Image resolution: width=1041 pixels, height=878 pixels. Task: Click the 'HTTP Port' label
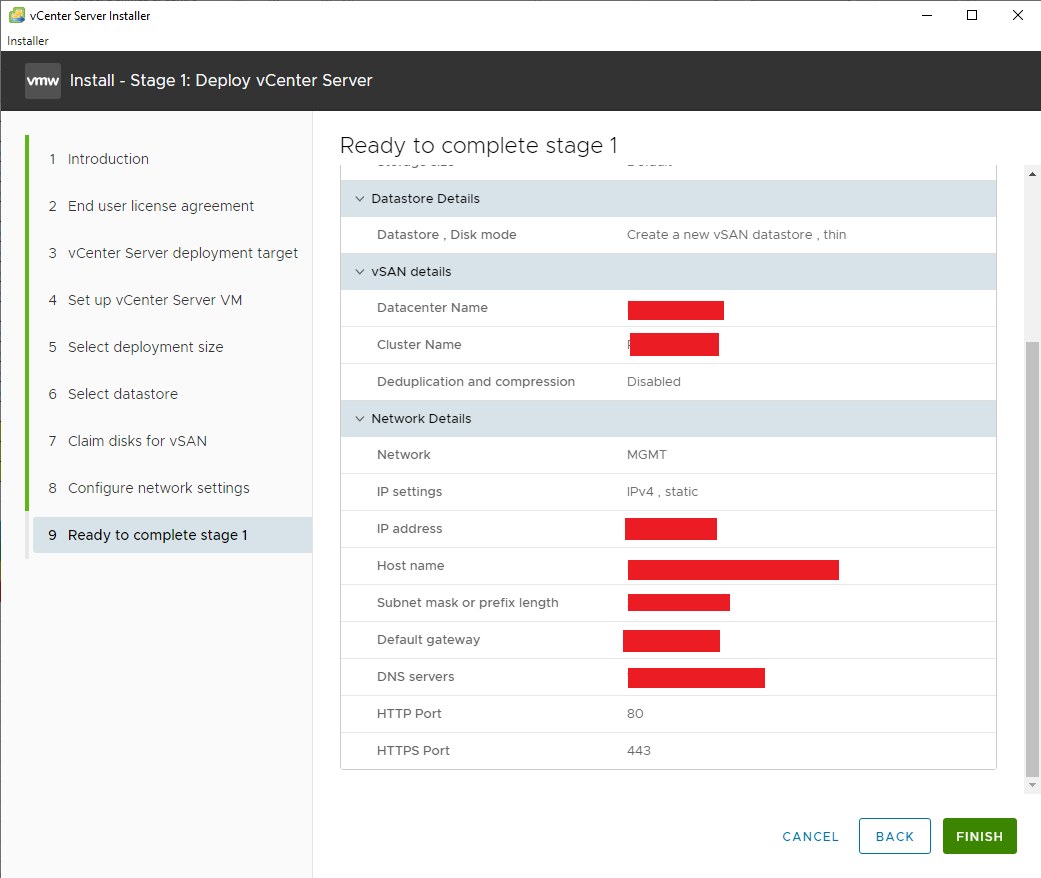(409, 714)
